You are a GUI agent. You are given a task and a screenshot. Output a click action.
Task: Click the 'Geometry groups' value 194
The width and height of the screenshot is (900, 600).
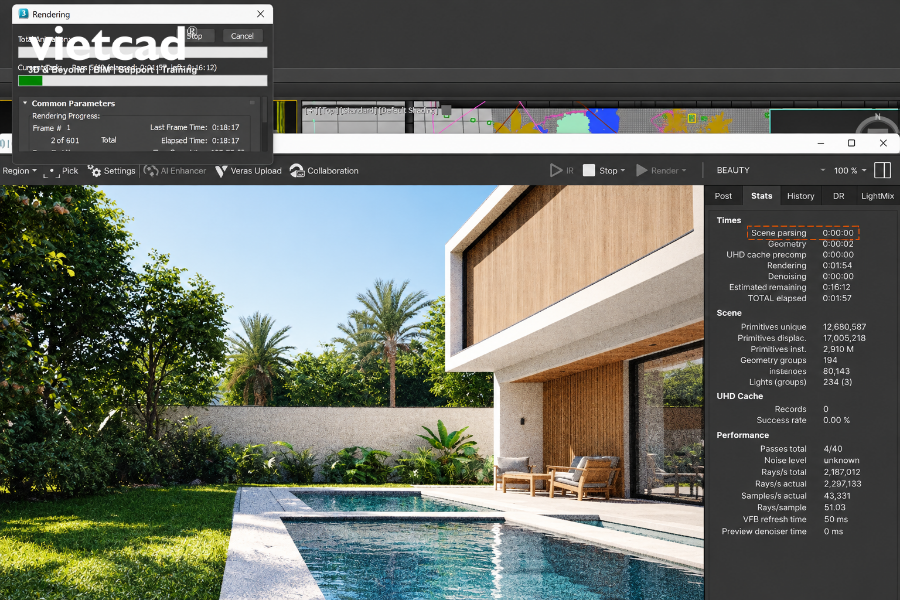[x=830, y=360]
